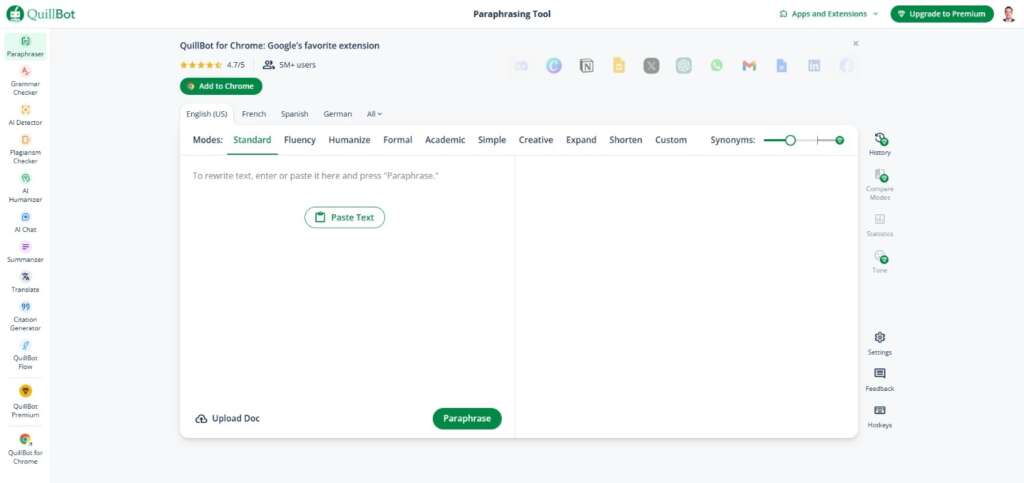
Task: Open paraphraser Settings
Action: pyautogui.click(x=880, y=343)
